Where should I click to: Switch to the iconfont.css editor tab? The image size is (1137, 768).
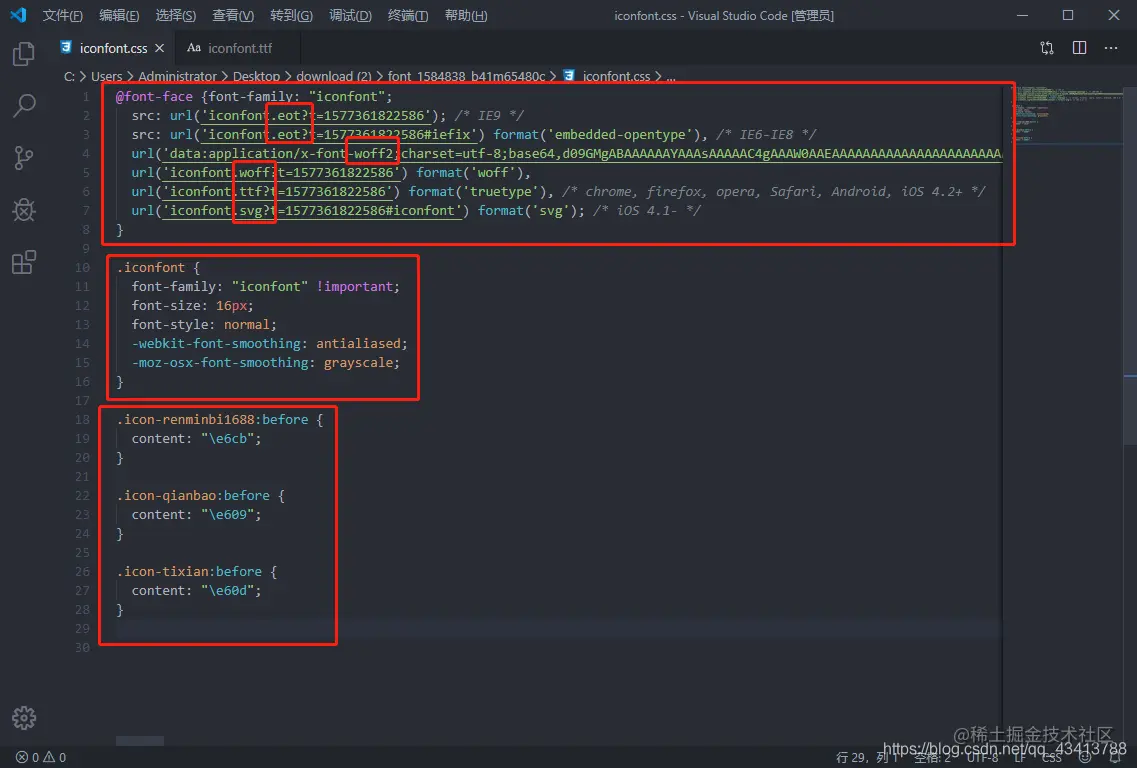pyautogui.click(x=113, y=48)
